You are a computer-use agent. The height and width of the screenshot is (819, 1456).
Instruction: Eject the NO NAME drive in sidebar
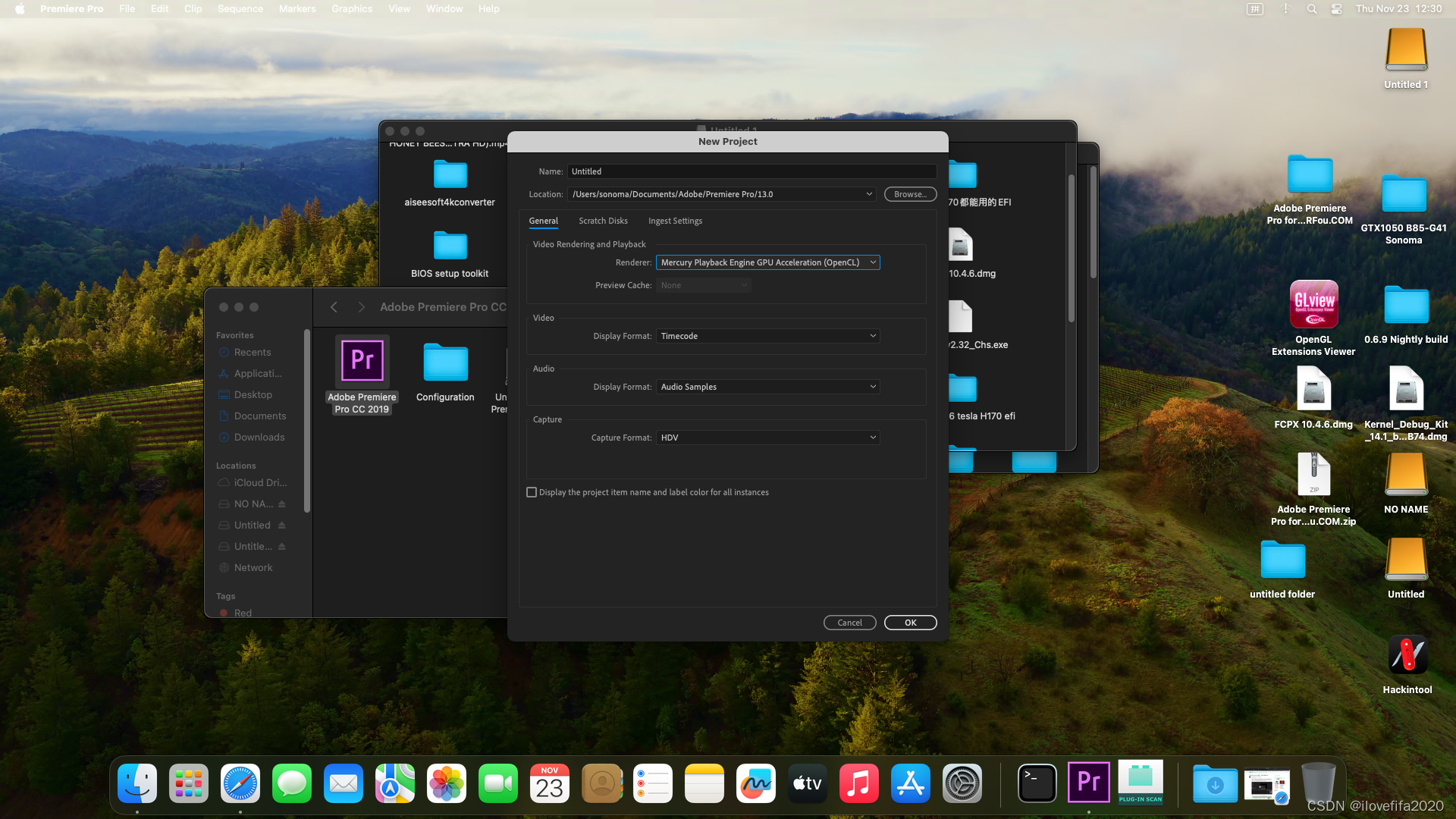[x=282, y=504]
